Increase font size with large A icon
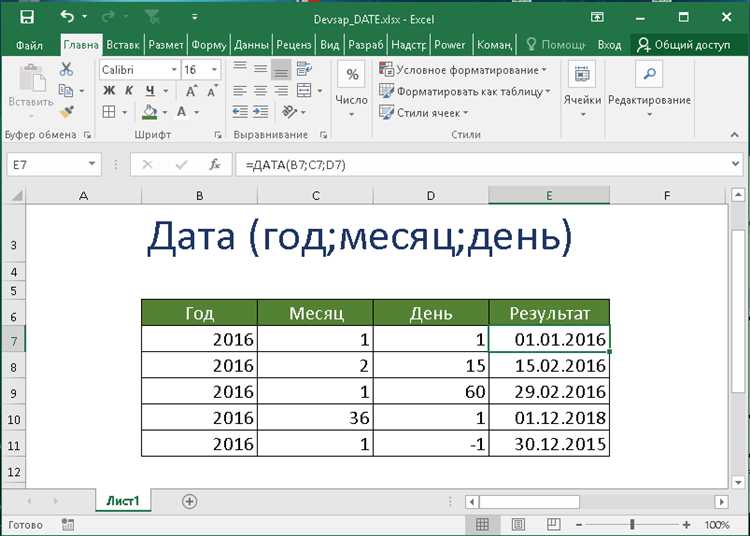Screen dimensions: 750x536 190,91
